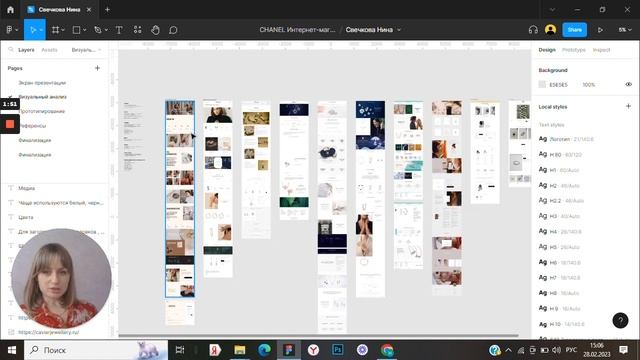The width and height of the screenshot is (640, 360).
Task: Select the caviarjewellery.ru link layer
Action: tap(49, 332)
